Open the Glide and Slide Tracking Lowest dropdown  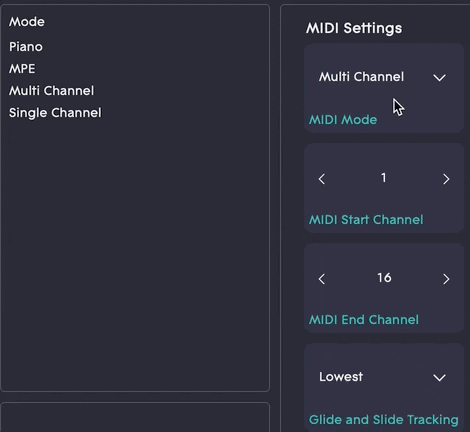tap(383, 377)
